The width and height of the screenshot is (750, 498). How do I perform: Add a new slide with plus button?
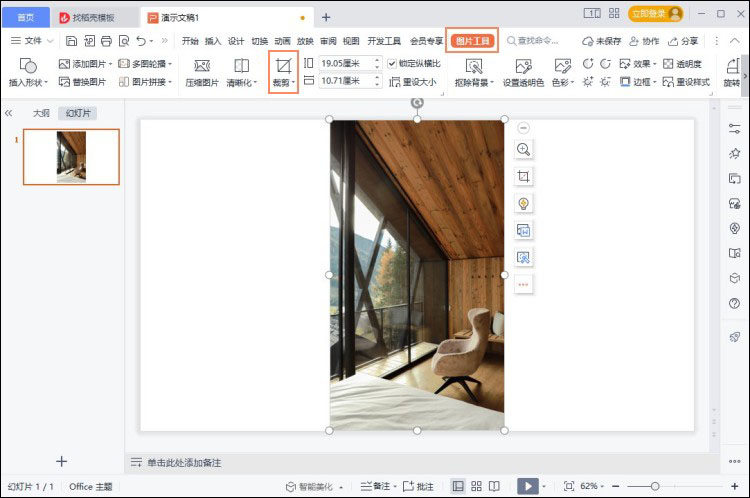(61, 461)
